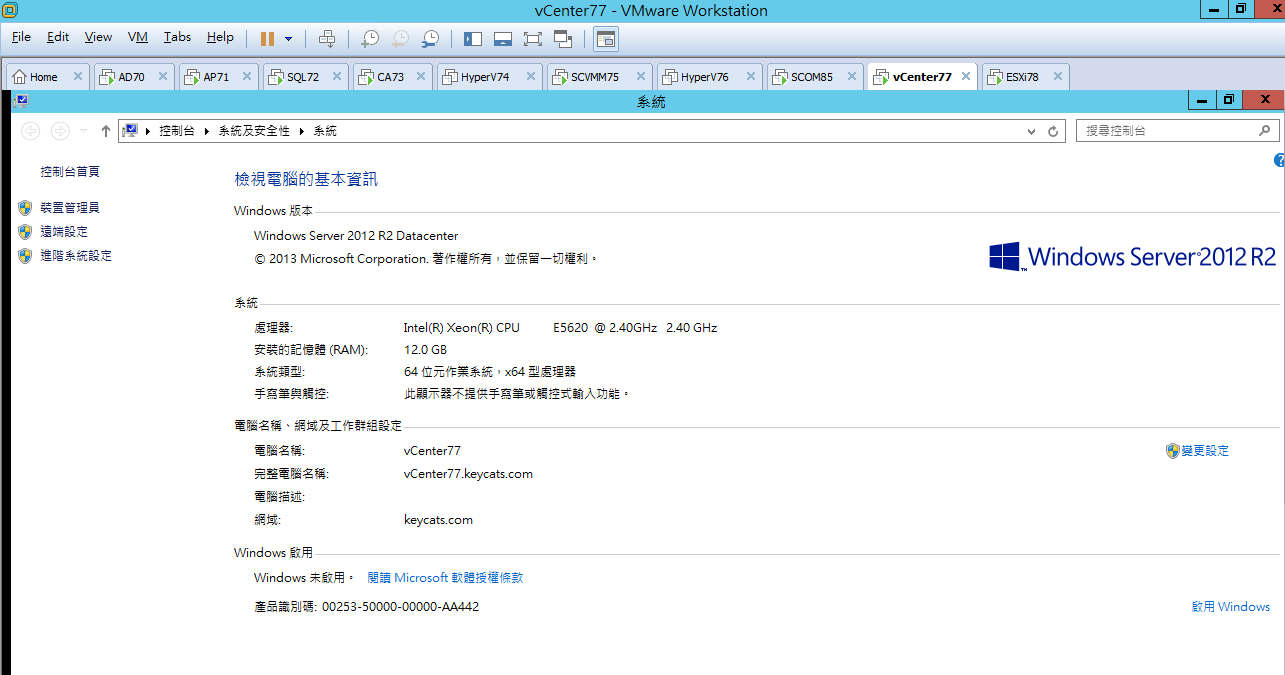This screenshot has width=1285, height=675.
Task: Close the ESXi78 tab
Action: pyautogui.click(x=1056, y=76)
